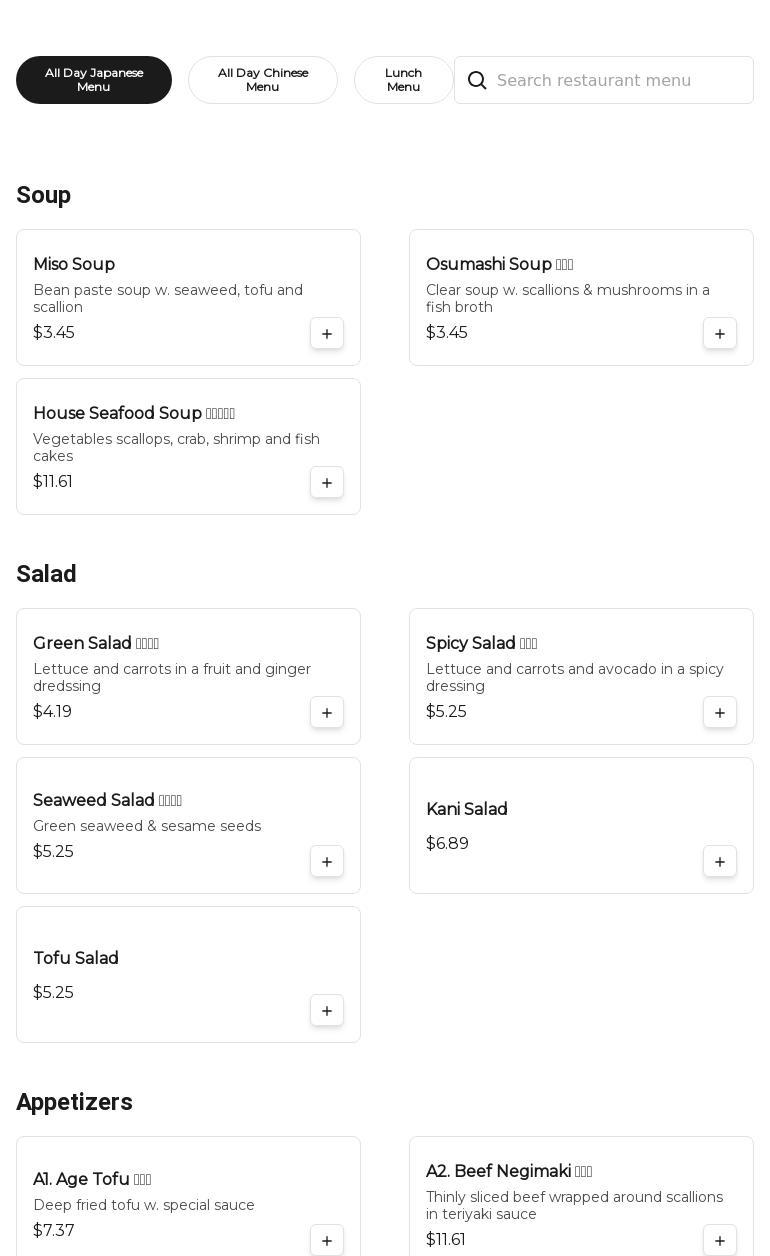Image resolution: width=770 pixels, height=1256 pixels.
Task: Add Spicy Salad to the order
Action: [720, 712]
